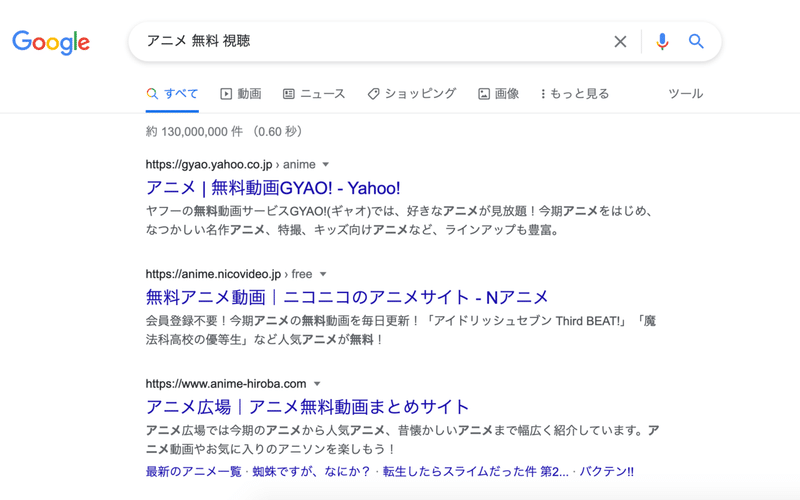Click the https://anime.nicovideo.jp URL text
Screen dimensions: 800x500
(213, 274)
